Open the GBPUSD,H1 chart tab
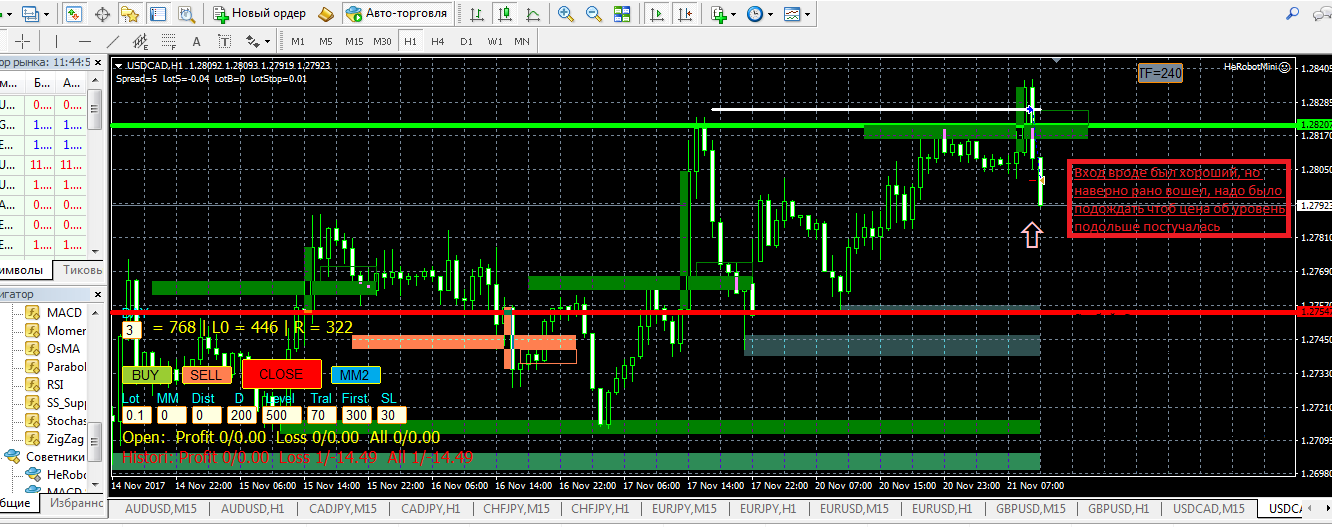1332x527 pixels. 1118,509
